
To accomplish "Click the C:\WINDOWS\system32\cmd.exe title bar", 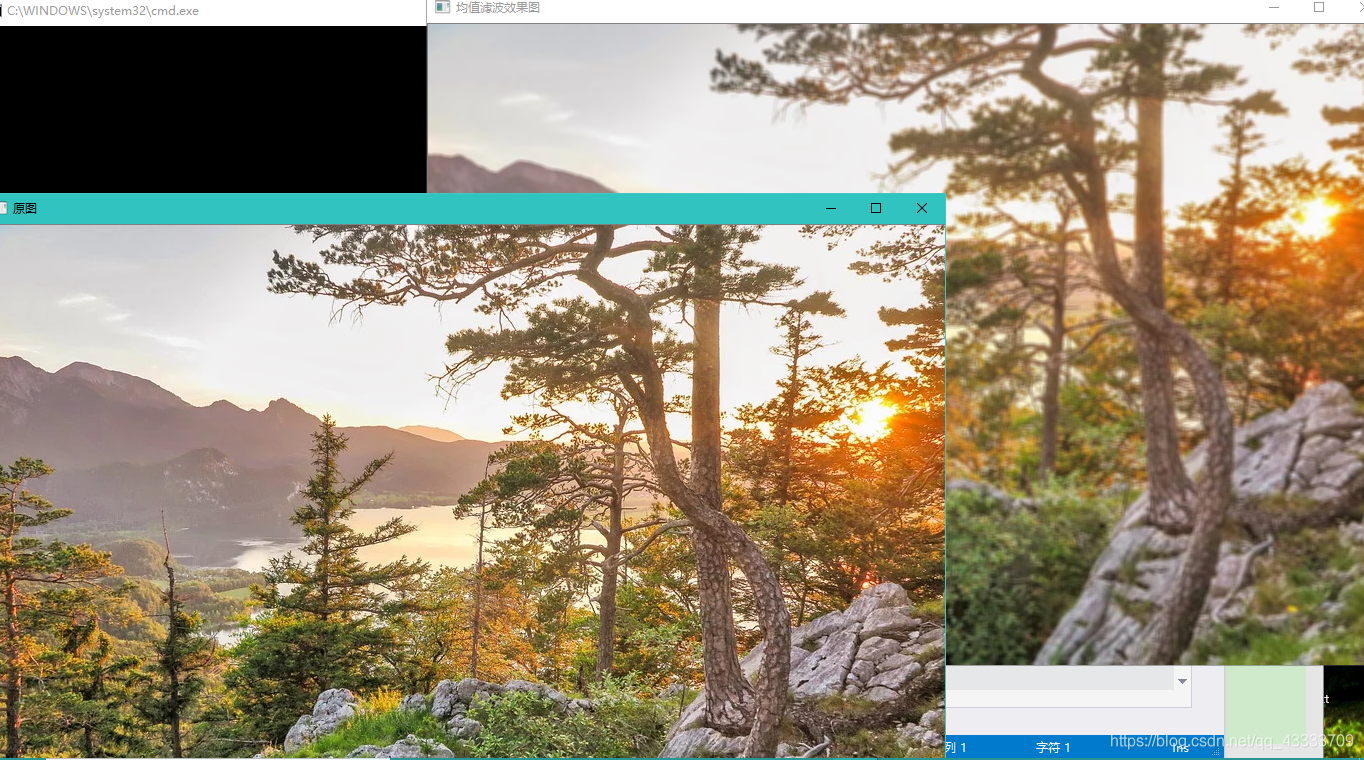I will pyautogui.click(x=213, y=12).
